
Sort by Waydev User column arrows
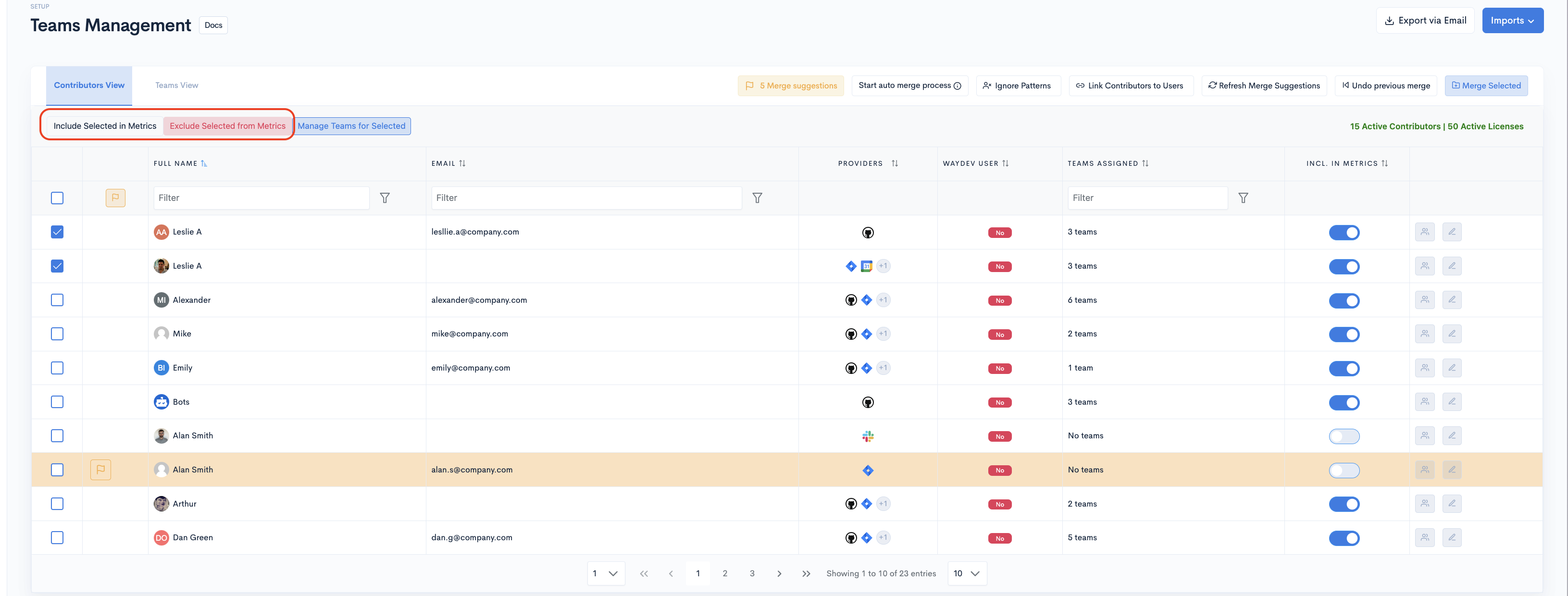(1006, 163)
